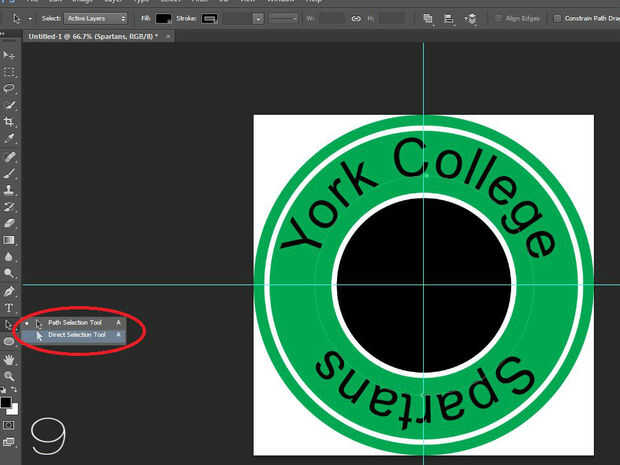Screen dimensions: 620x465
Task: Open the background color picker
Action: (x=14, y=410)
